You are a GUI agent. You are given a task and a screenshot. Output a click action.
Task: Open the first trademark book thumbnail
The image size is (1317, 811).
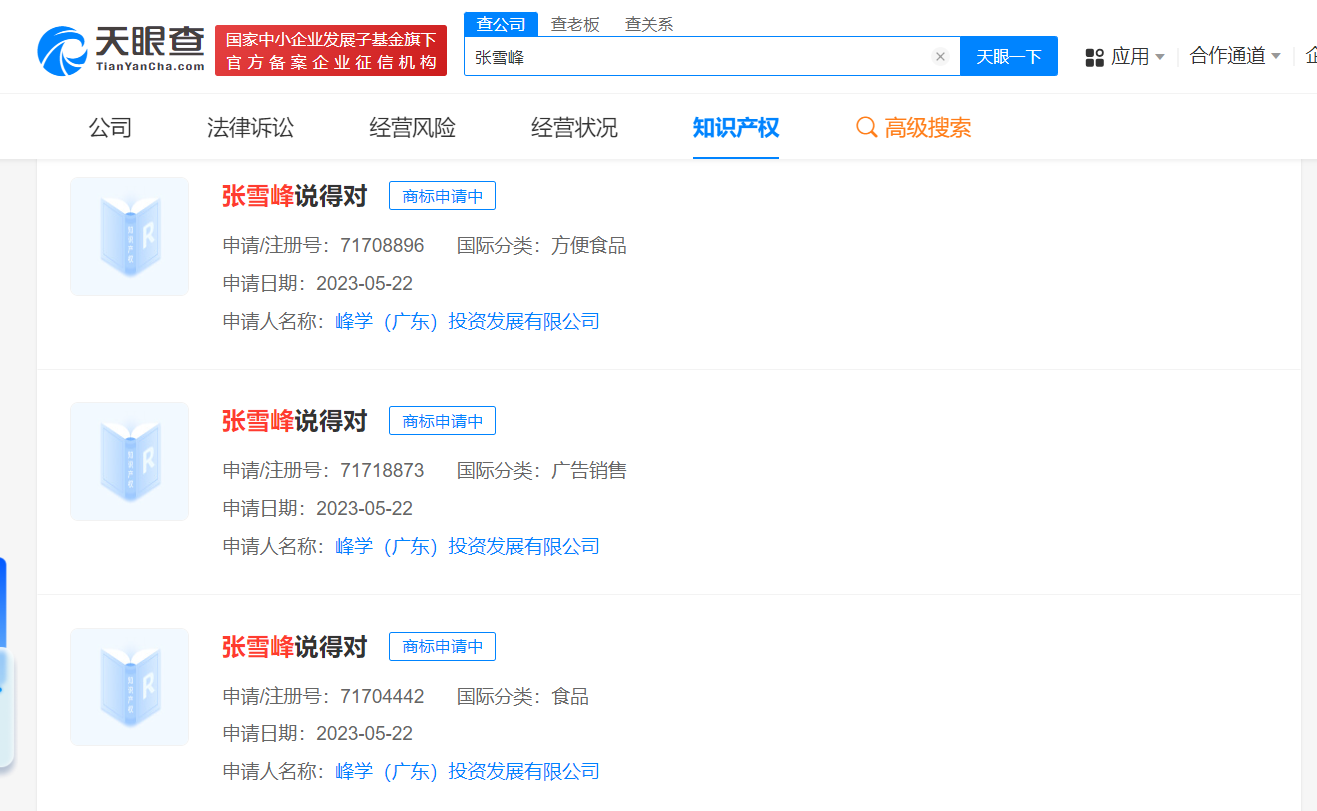(129, 236)
